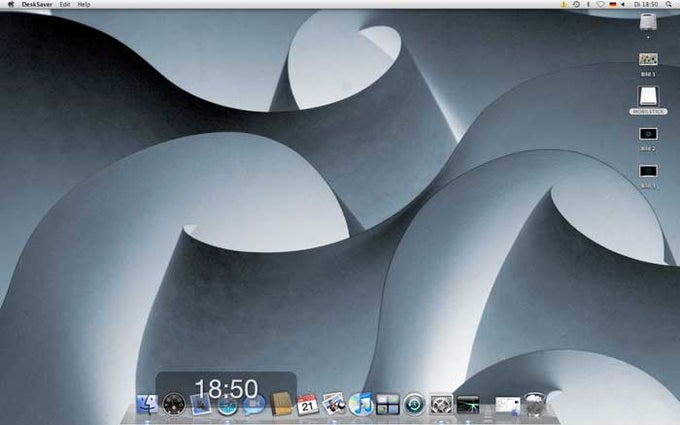Open Time Machine in the Dock
This screenshot has width=680, height=425.
coord(415,404)
